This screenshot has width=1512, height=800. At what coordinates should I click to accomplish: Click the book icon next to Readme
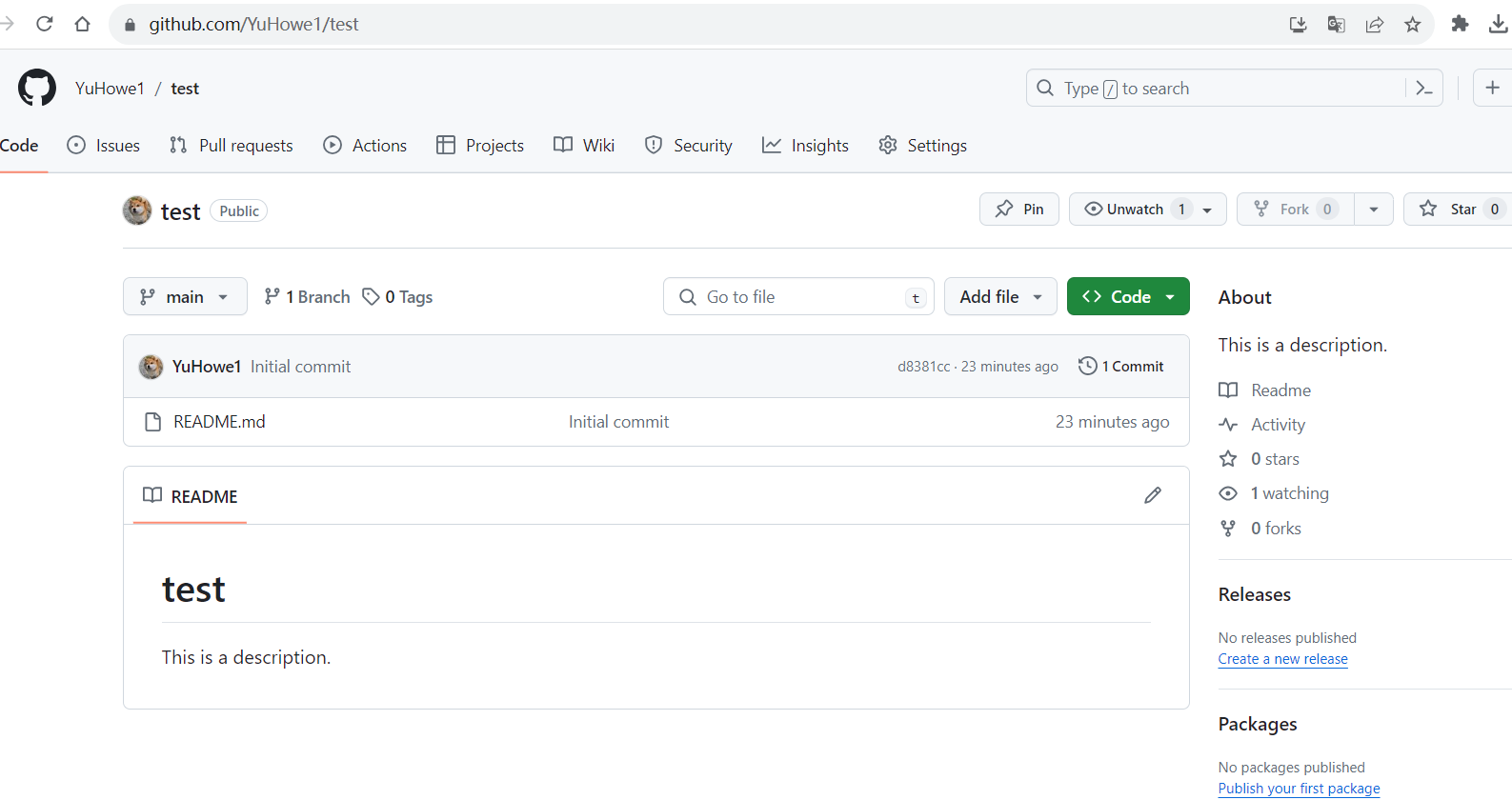coord(1228,390)
